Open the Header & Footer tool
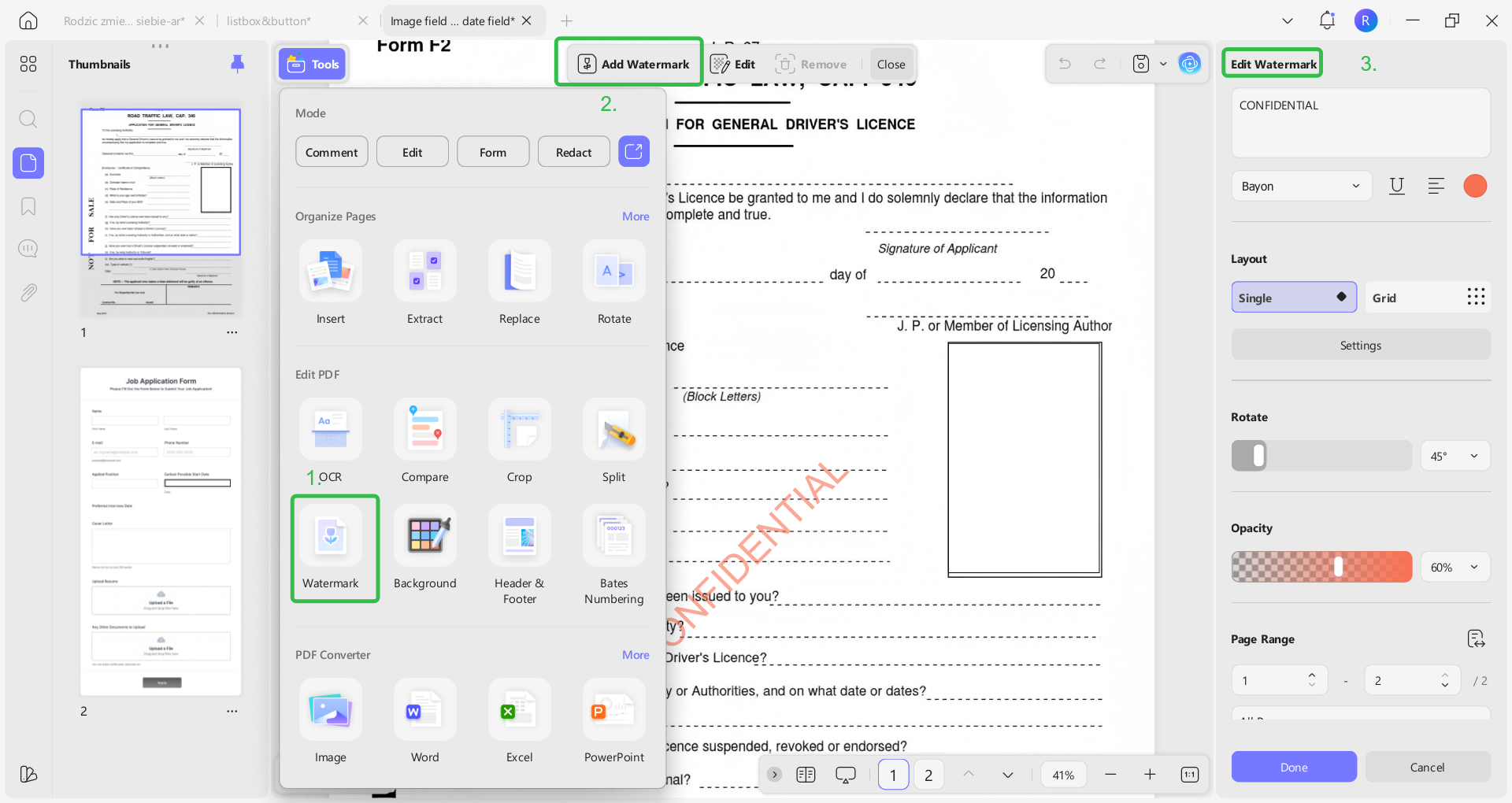The height and width of the screenshot is (803, 1512). click(x=520, y=556)
